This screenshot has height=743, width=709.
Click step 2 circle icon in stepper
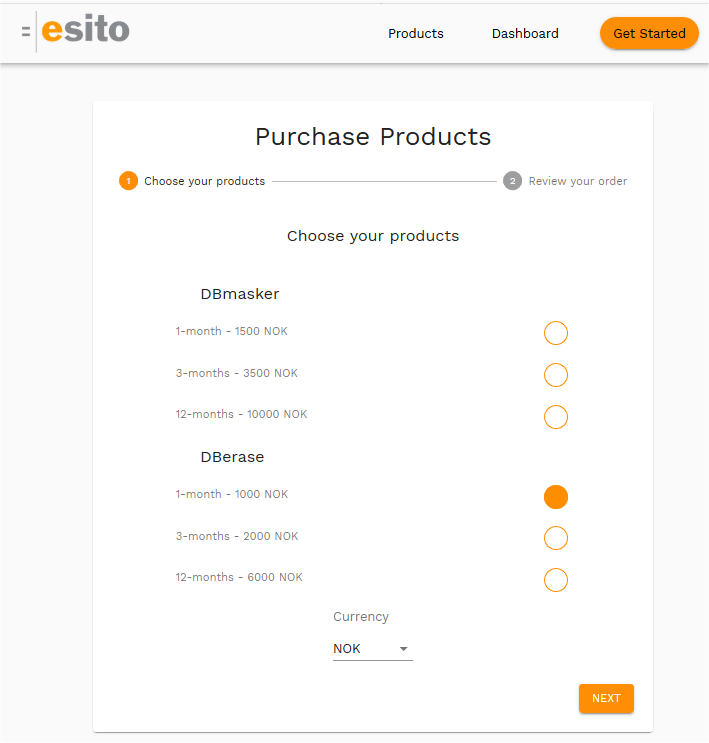(x=512, y=181)
